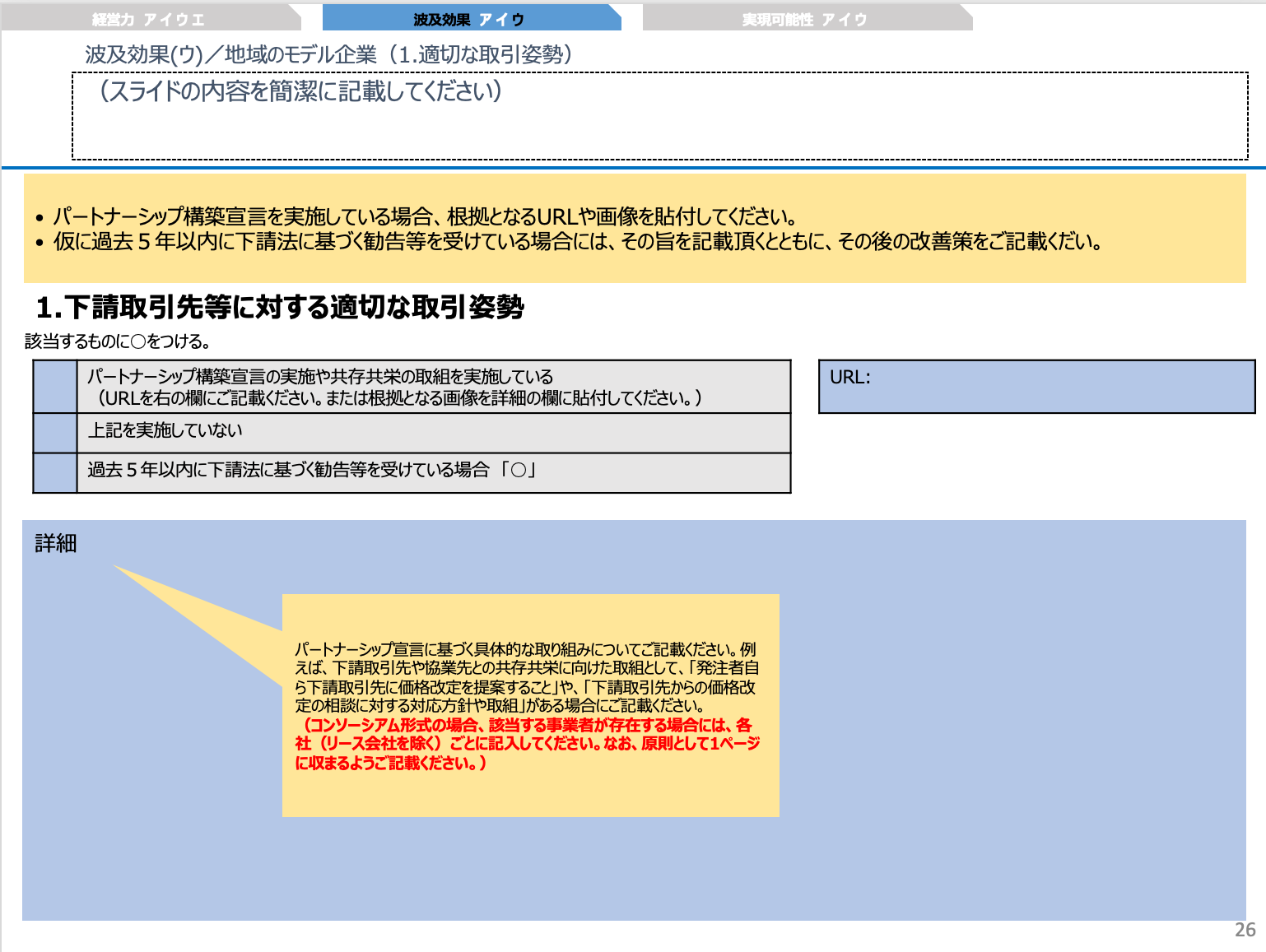Image resolution: width=1266 pixels, height=952 pixels.
Task: Switch to the 経営力 tab
Action: 148,15
